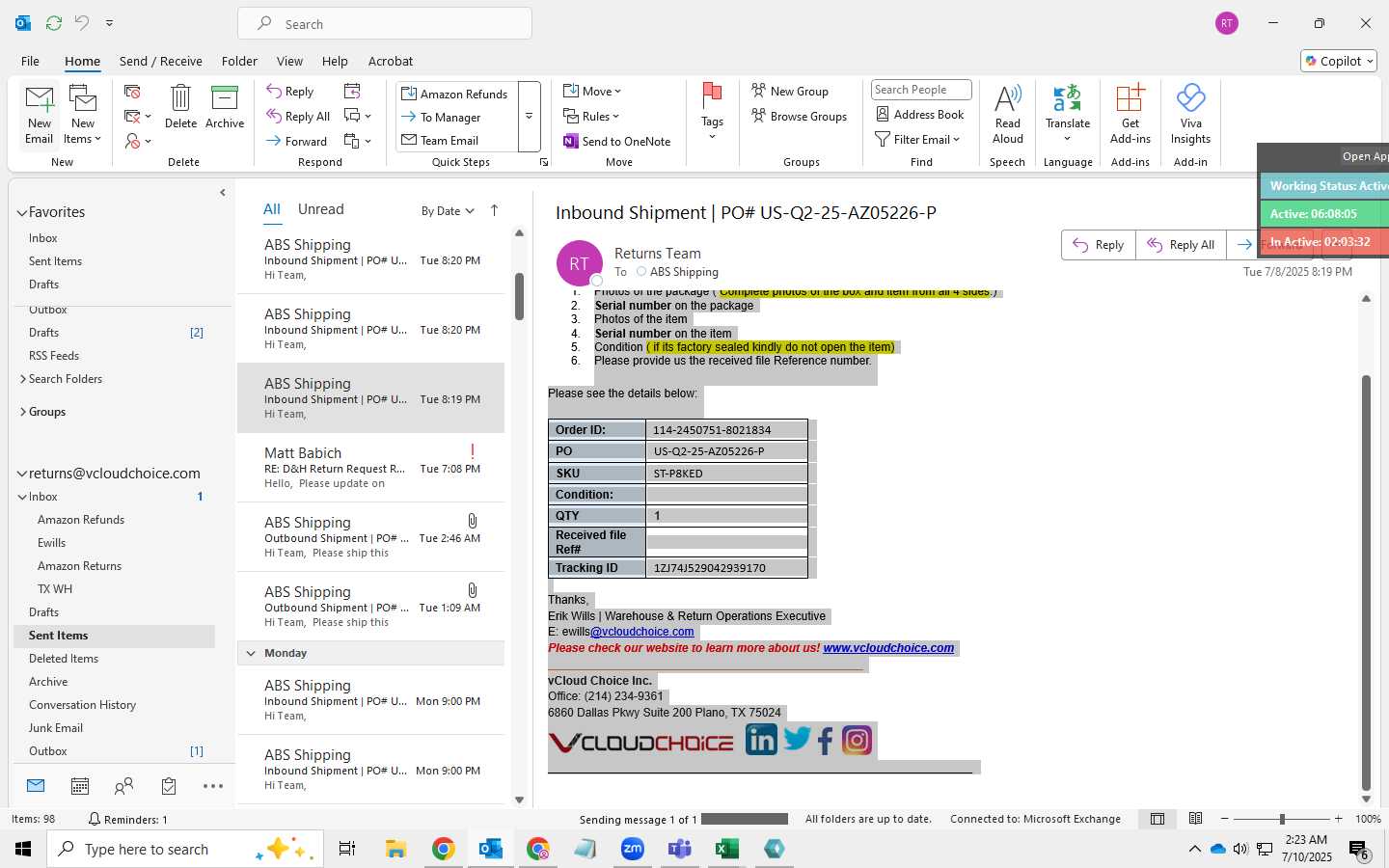This screenshot has width=1389, height=868.
Task: Click Reply All in the reading pane
Action: click(1181, 245)
